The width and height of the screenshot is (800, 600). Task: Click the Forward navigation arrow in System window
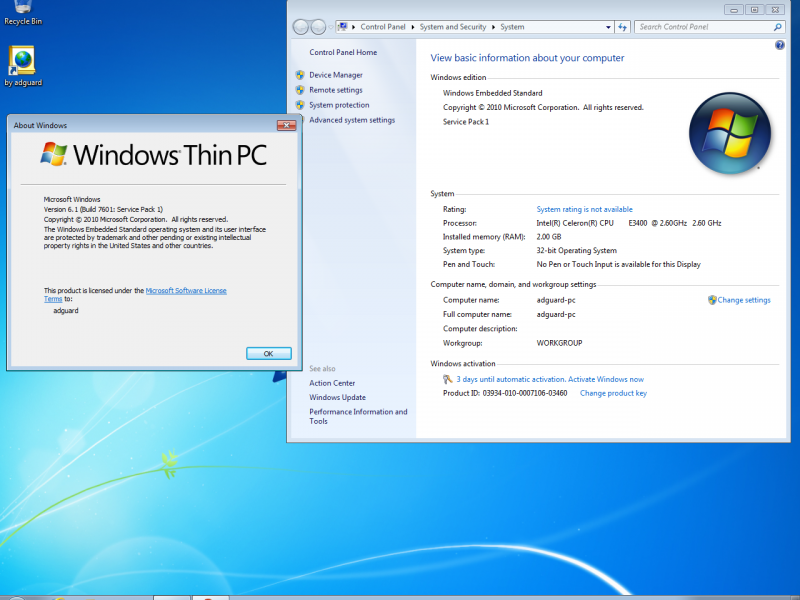click(x=318, y=27)
